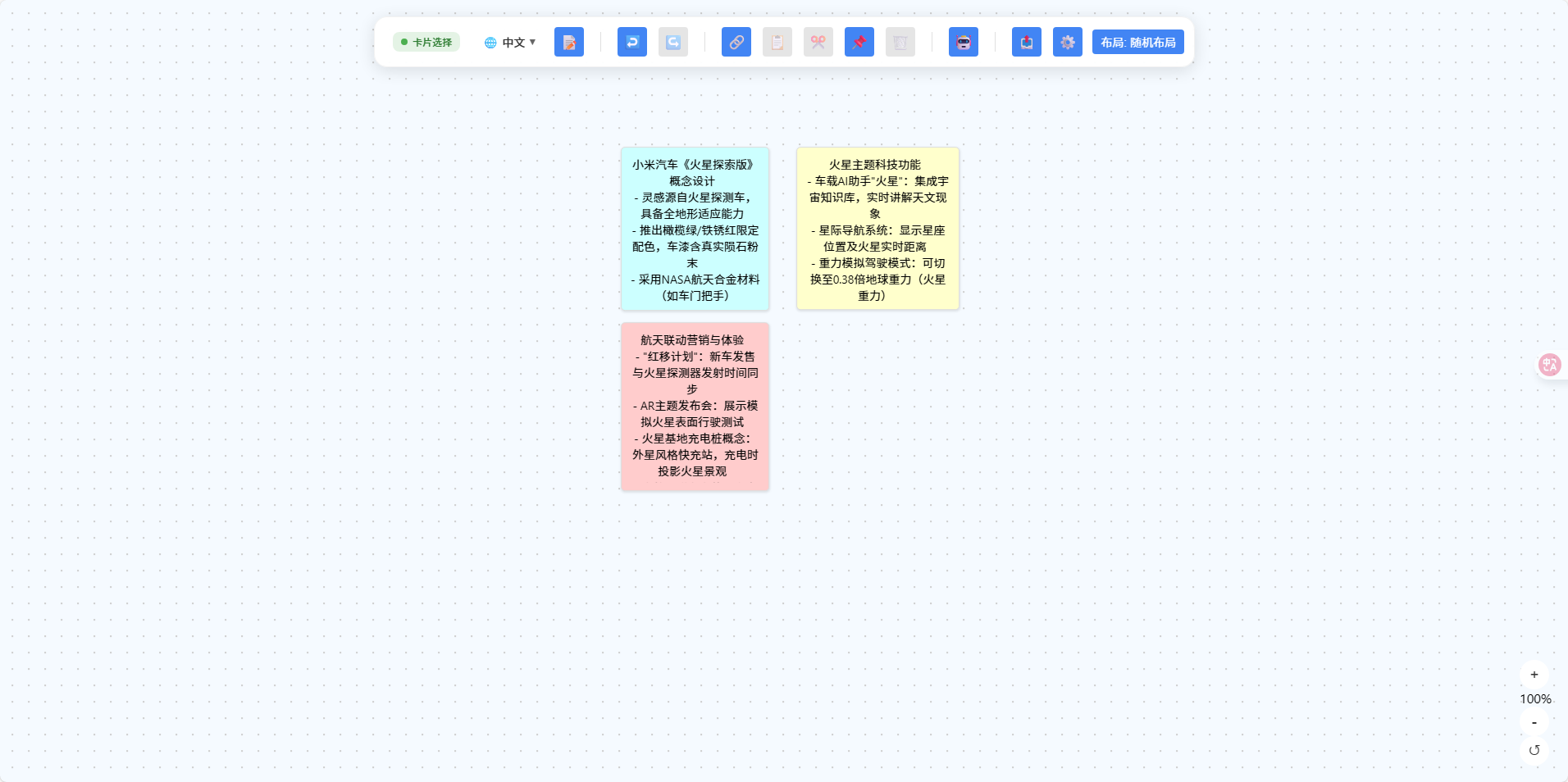Click the trash delete icon
The width and height of the screenshot is (1568, 782).
click(x=900, y=42)
